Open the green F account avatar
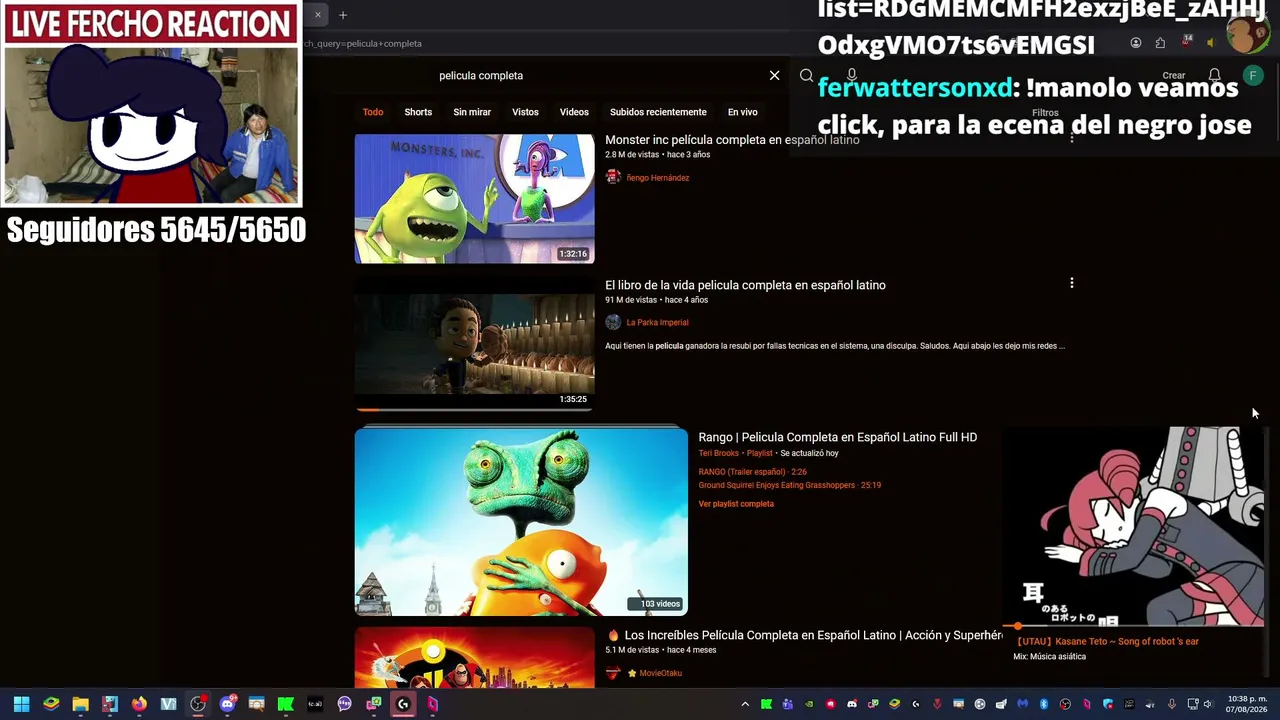This screenshot has height=720, width=1280. pos(1252,75)
